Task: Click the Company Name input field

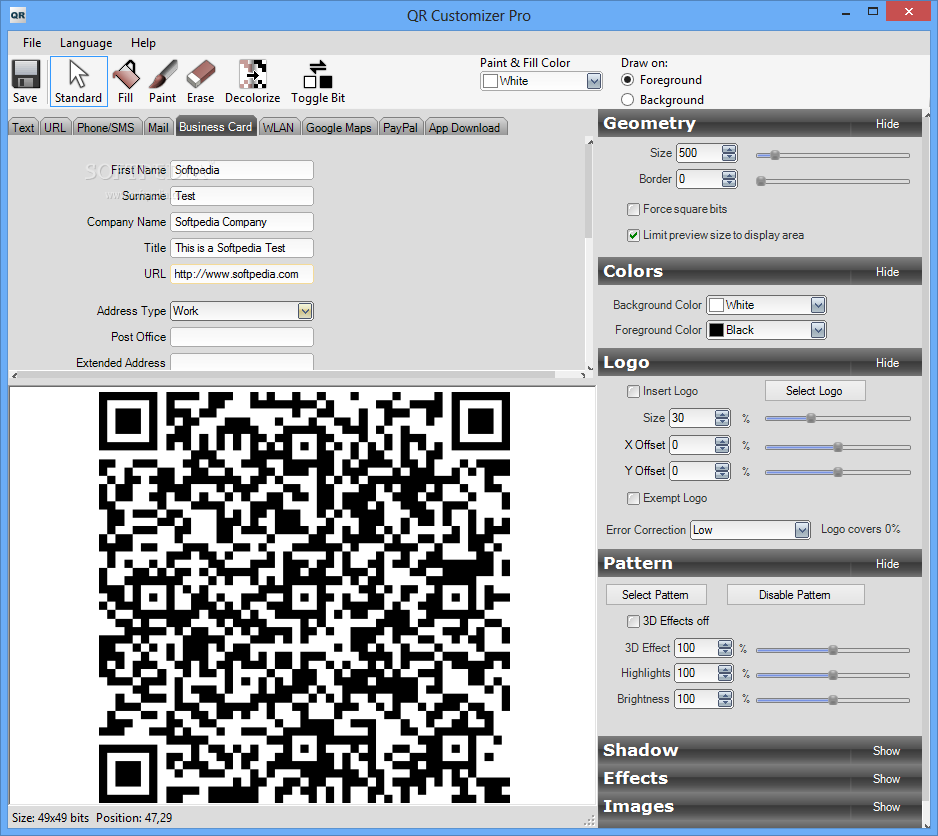Action: (242, 222)
